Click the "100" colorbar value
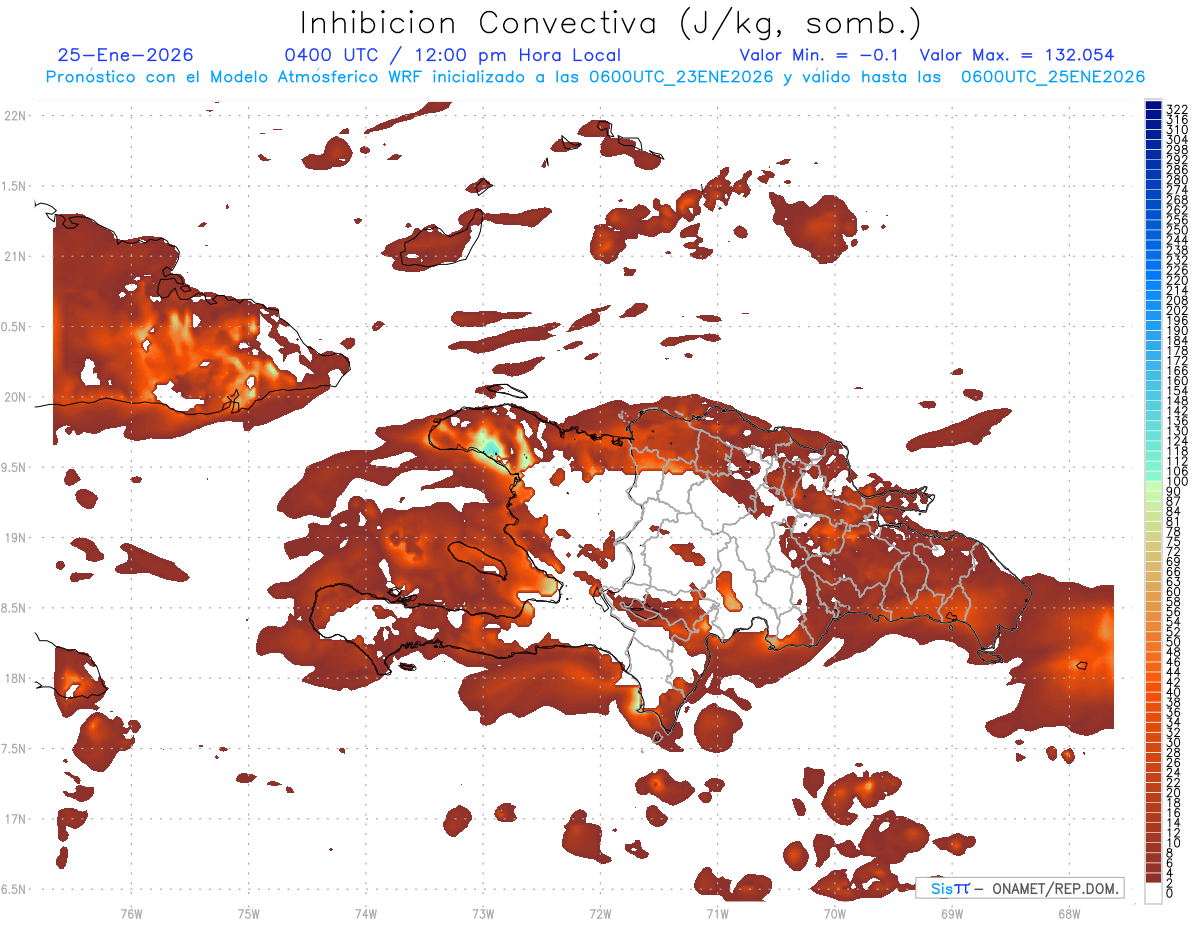The image size is (1200, 927). click(x=1177, y=482)
